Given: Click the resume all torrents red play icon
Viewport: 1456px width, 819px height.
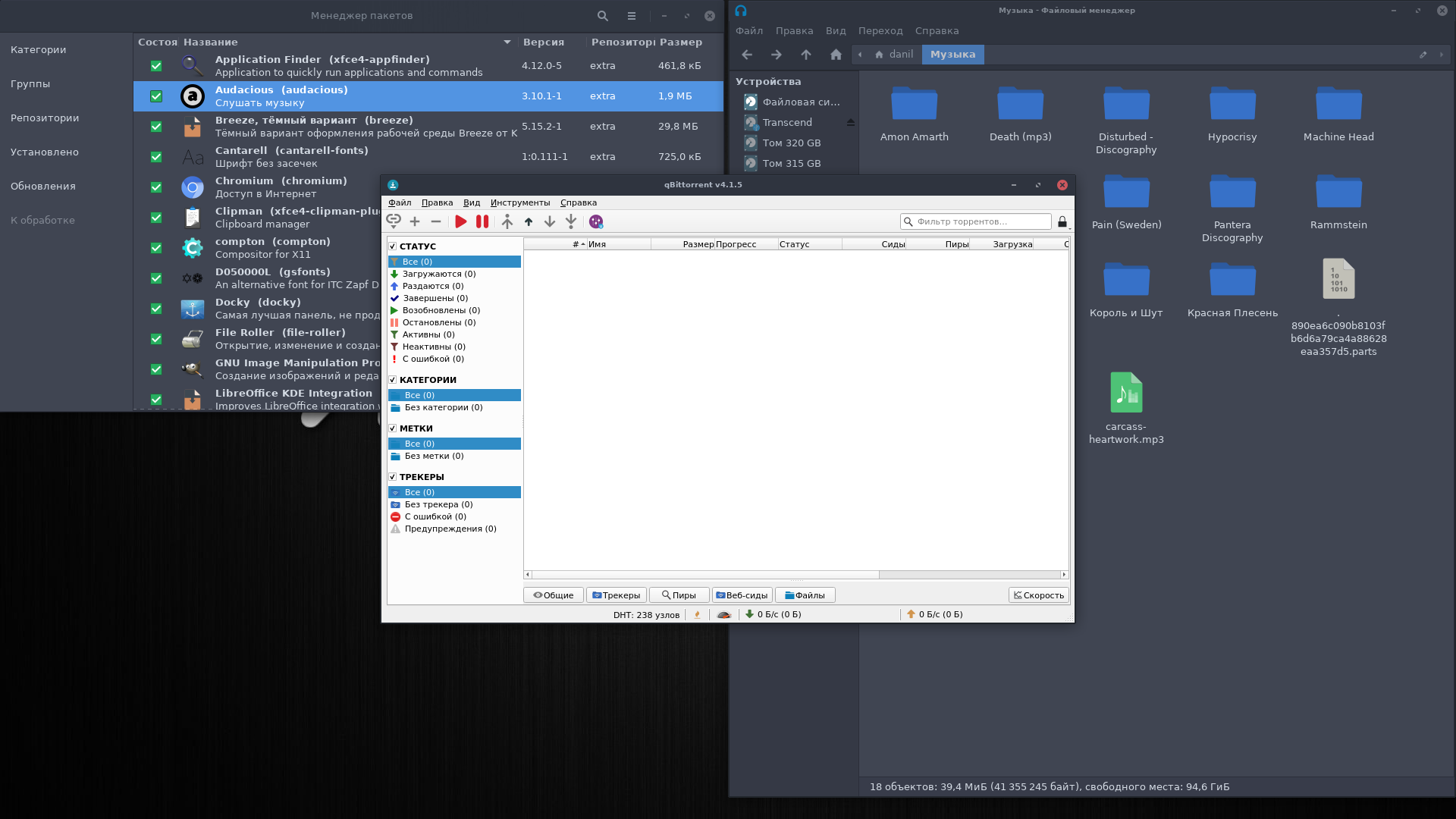Looking at the screenshot, I should point(460,221).
